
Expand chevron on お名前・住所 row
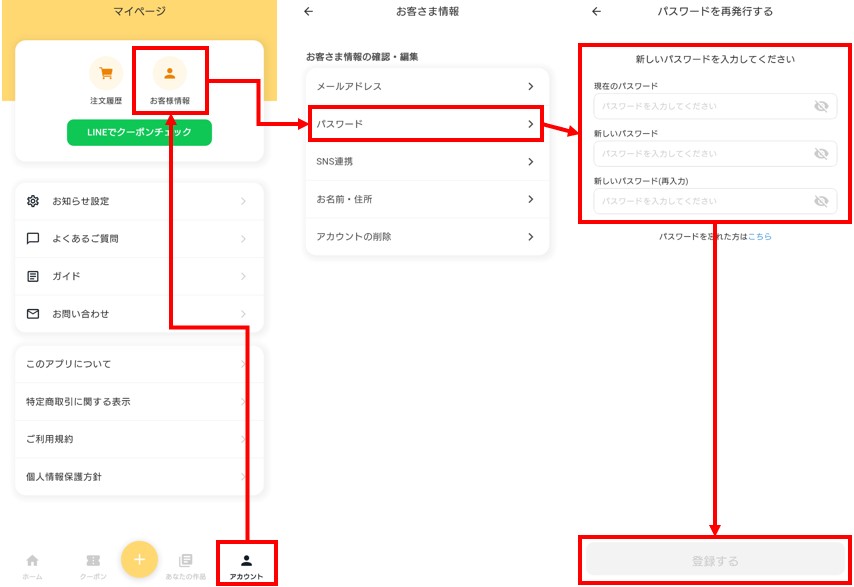coord(530,199)
